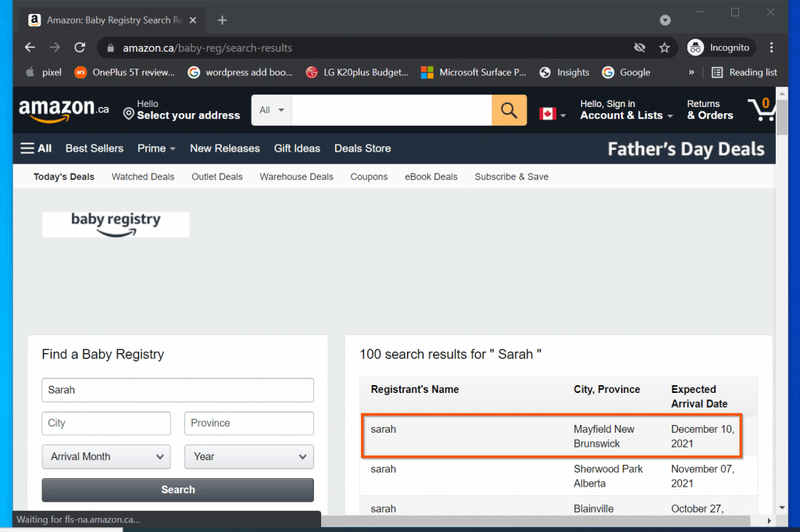Viewport: 800px width, 532px height.
Task: Click Select your address location
Action: 182,110
